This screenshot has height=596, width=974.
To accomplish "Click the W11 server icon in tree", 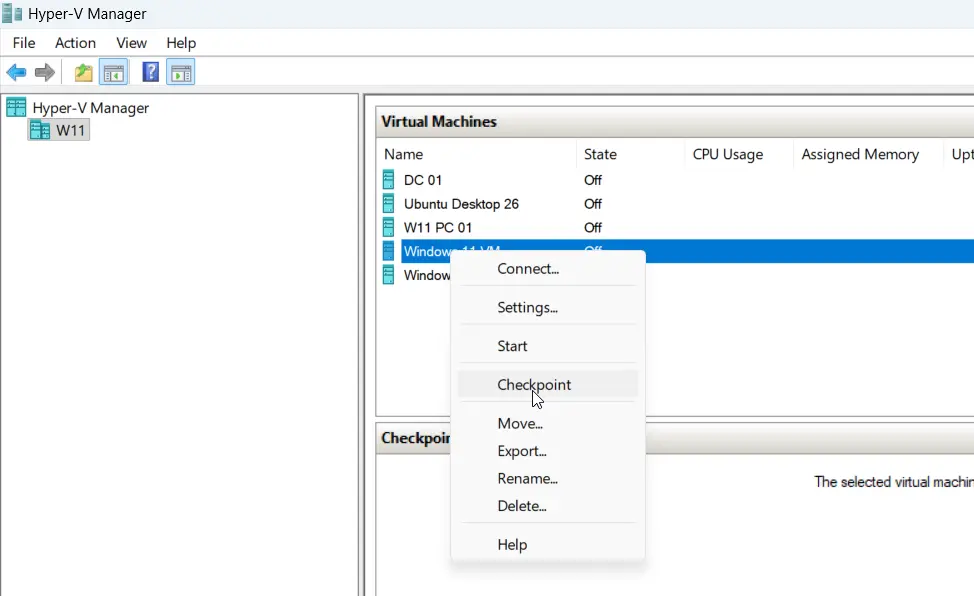I will click(x=40, y=131).
